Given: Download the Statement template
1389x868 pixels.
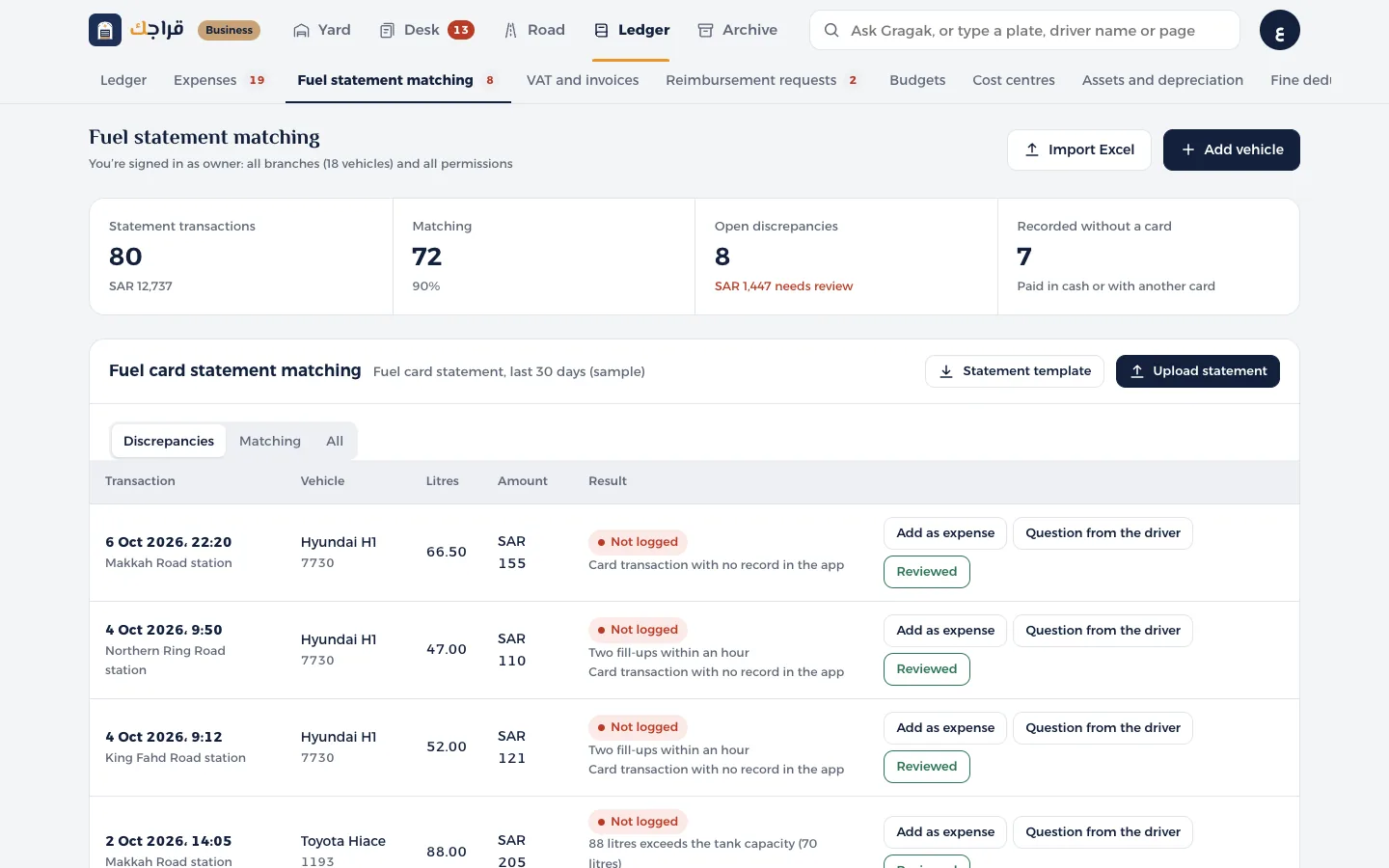Looking at the screenshot, I should tap(1015, 371).
